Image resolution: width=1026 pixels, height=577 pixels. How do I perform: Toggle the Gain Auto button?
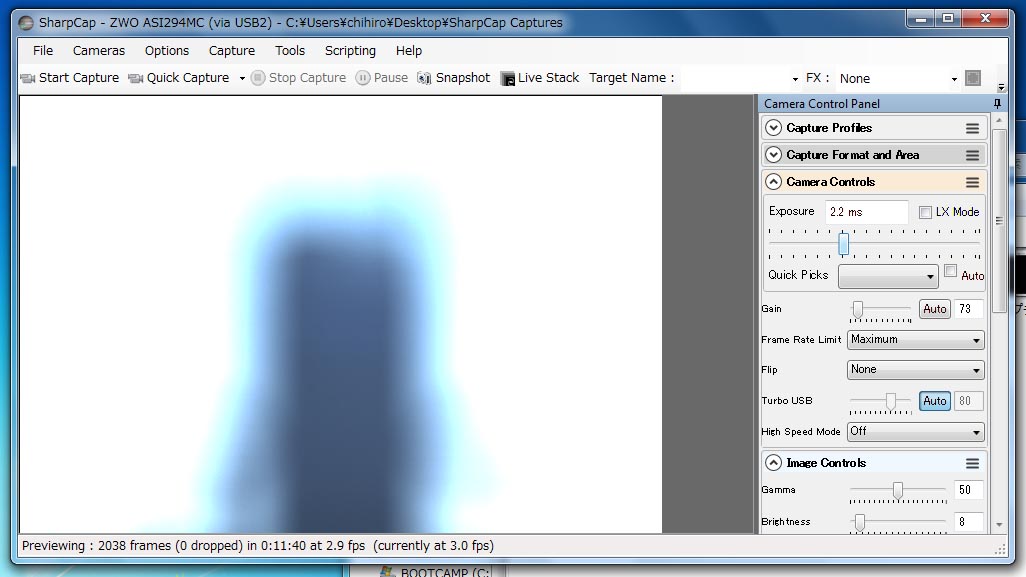pos(934,309)
